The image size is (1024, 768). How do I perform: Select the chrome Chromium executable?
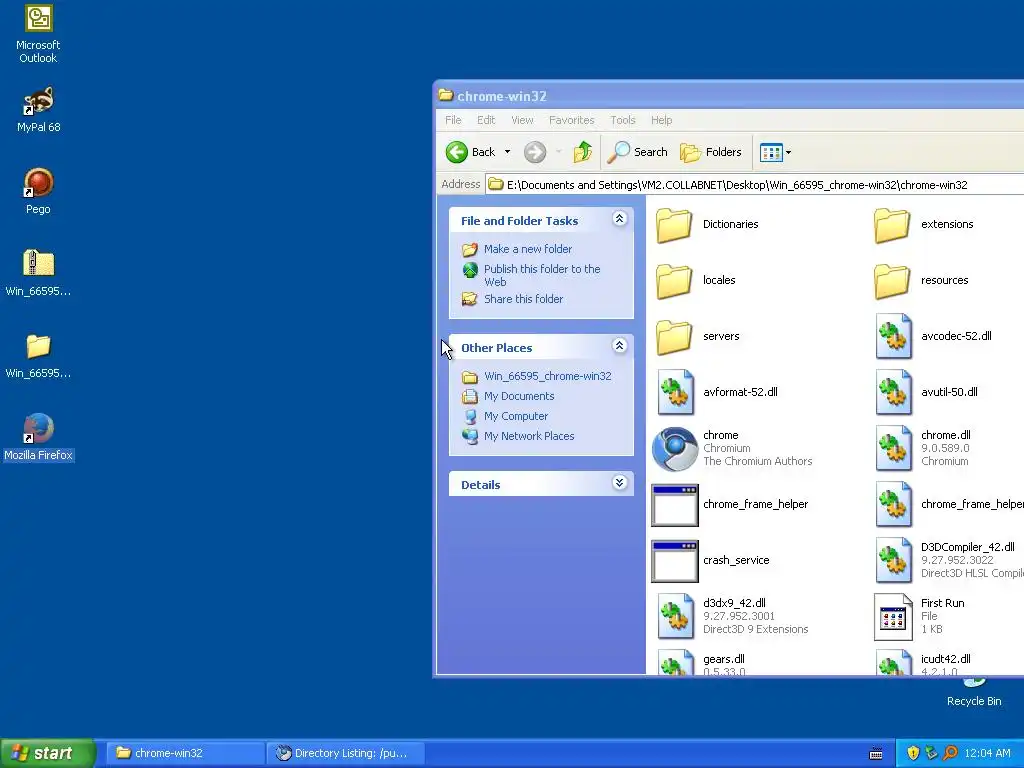(731, 449)
